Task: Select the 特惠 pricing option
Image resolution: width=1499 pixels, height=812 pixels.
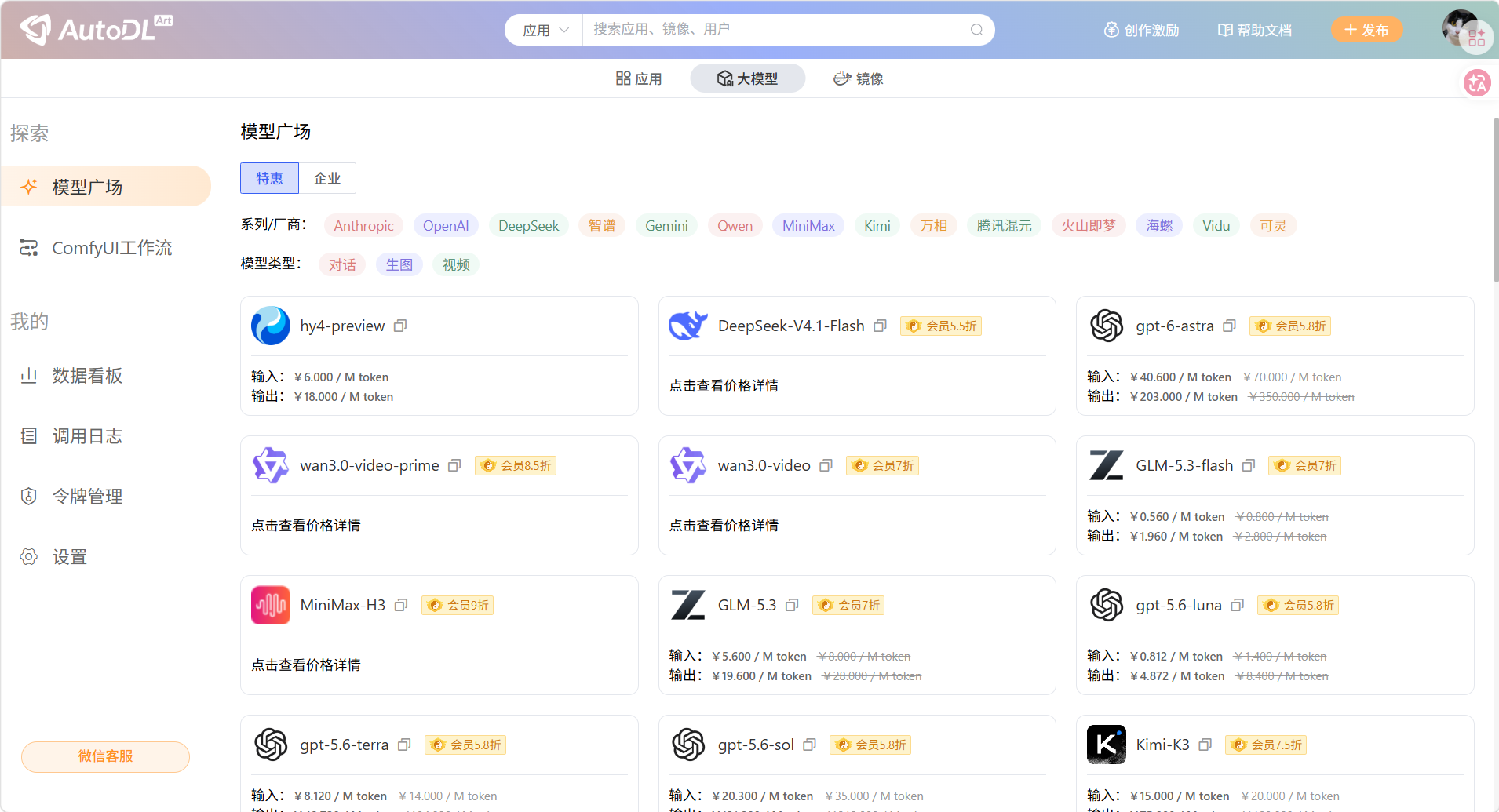Action: (269, 178)
